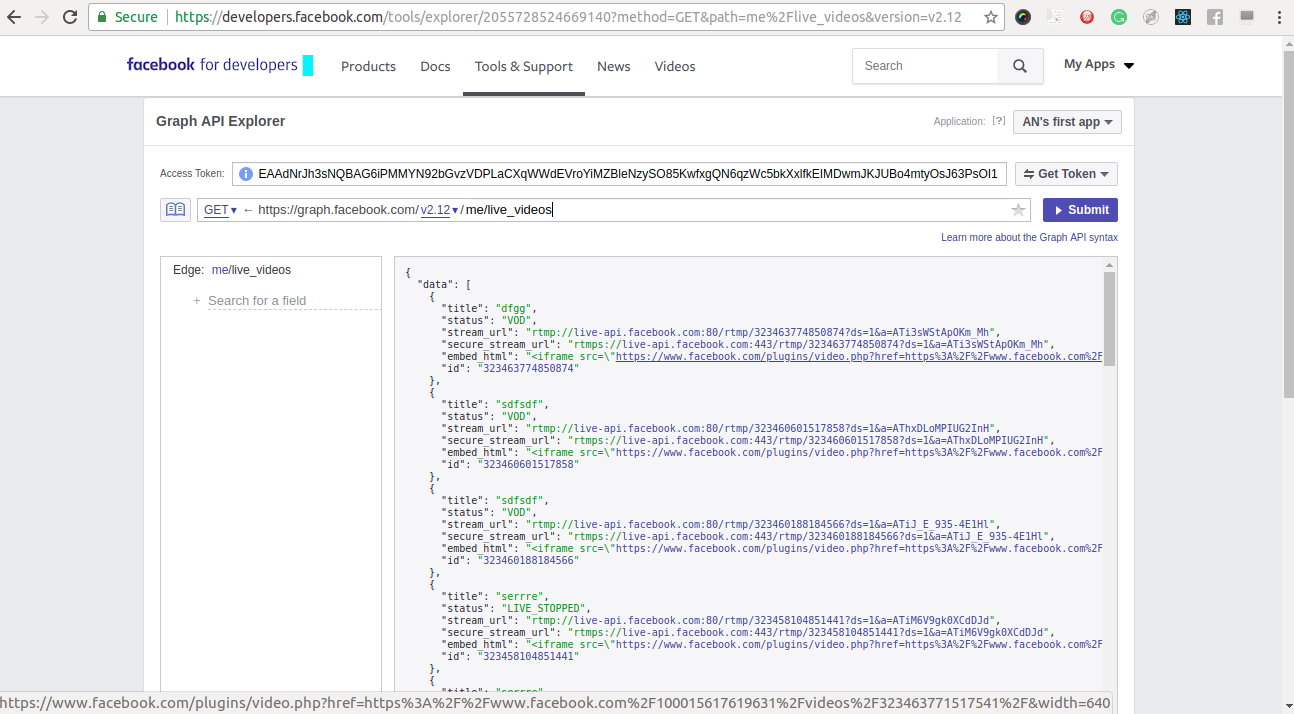Click the plus icon to add field

point(197,300)
